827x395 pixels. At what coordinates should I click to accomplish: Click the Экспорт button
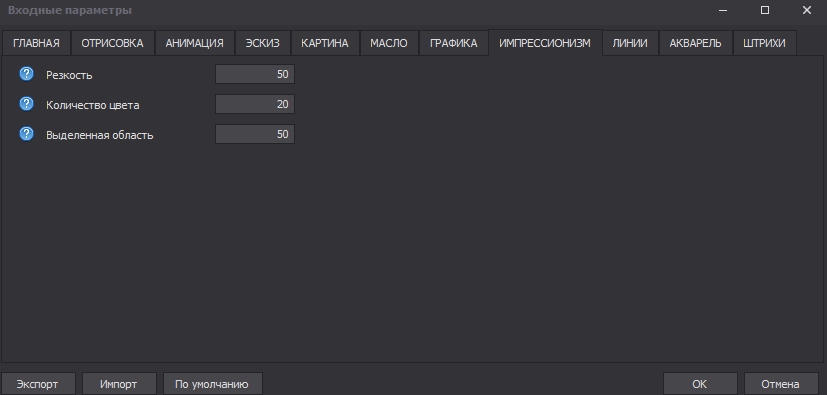(38, 384)
